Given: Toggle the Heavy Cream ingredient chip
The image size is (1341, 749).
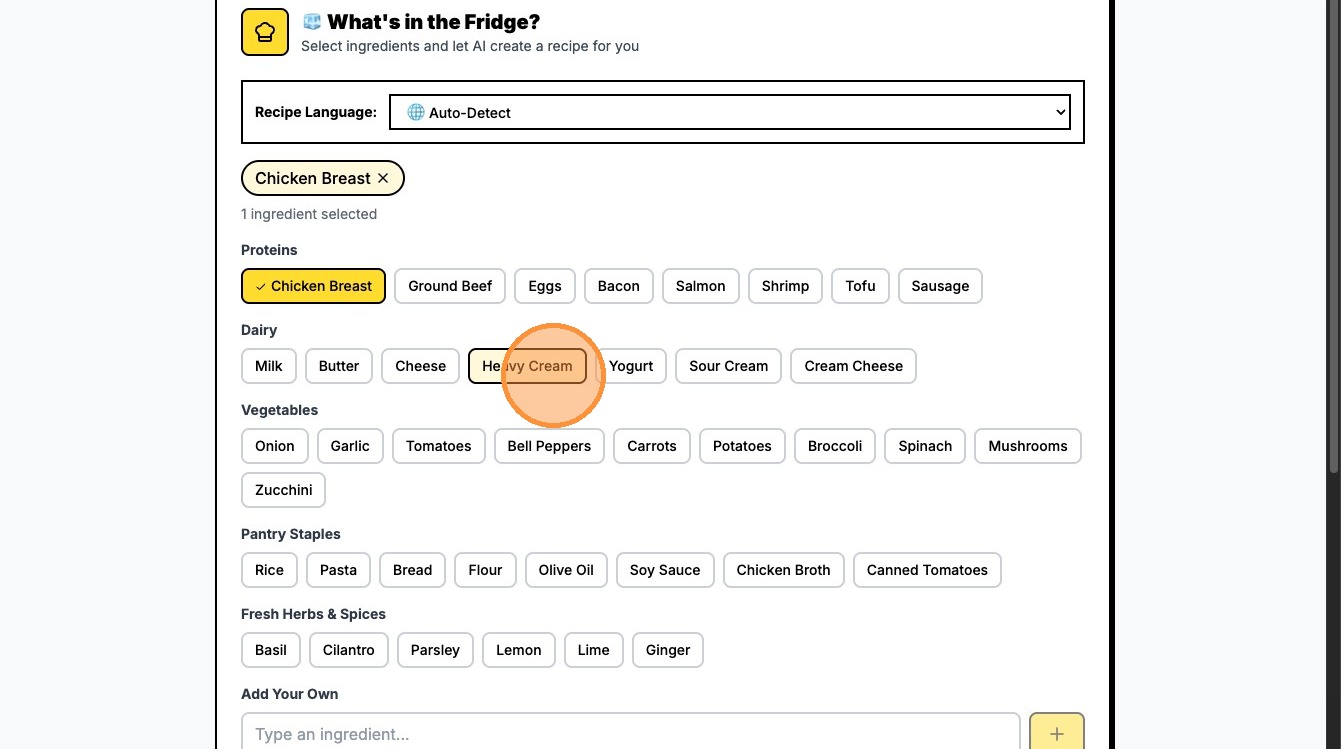Looking at the screenshot, I should (x=527, y=366).
